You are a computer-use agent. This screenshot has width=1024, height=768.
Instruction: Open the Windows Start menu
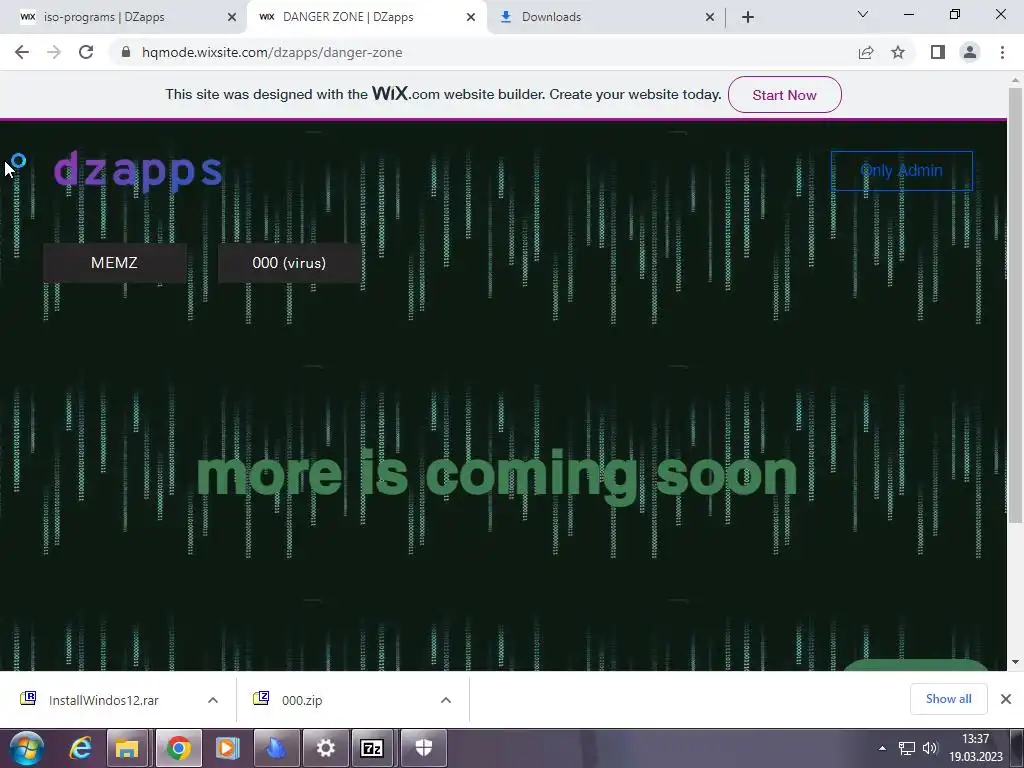coord(27,748)
